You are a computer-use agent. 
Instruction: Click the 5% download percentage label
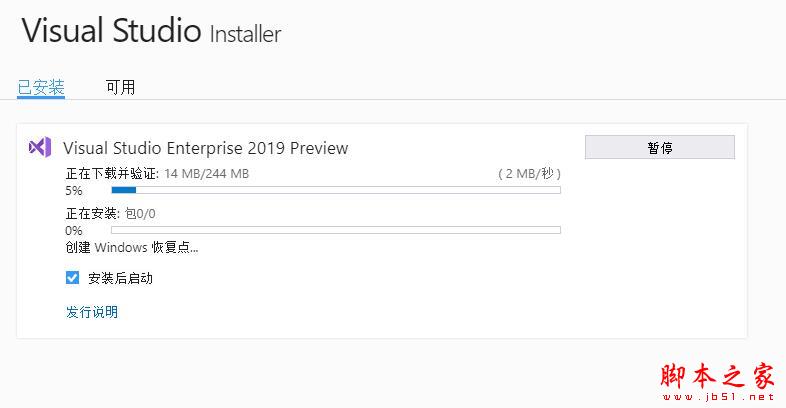point(74,190)
